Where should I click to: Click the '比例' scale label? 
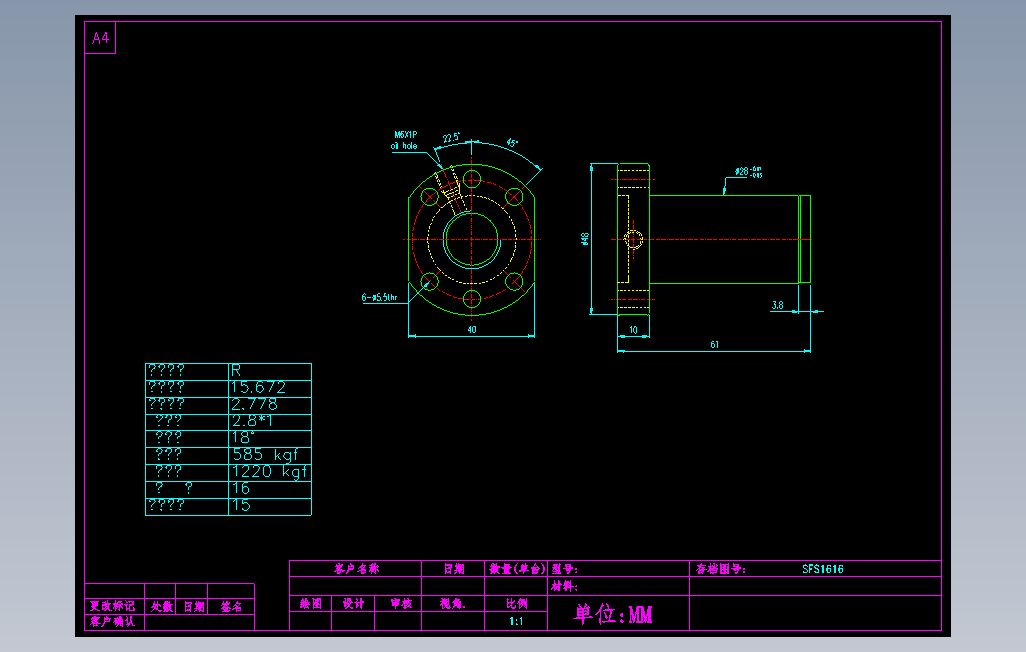(516, 604)
